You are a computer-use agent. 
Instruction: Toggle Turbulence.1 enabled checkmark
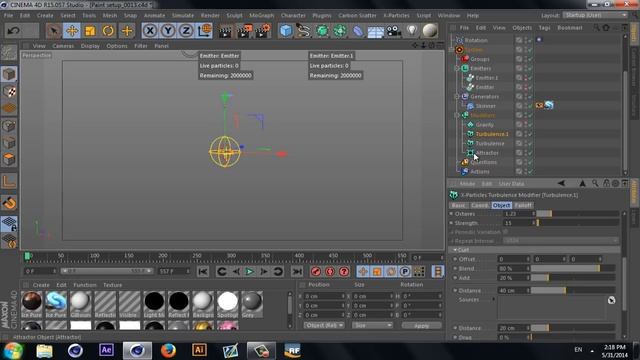530,134
